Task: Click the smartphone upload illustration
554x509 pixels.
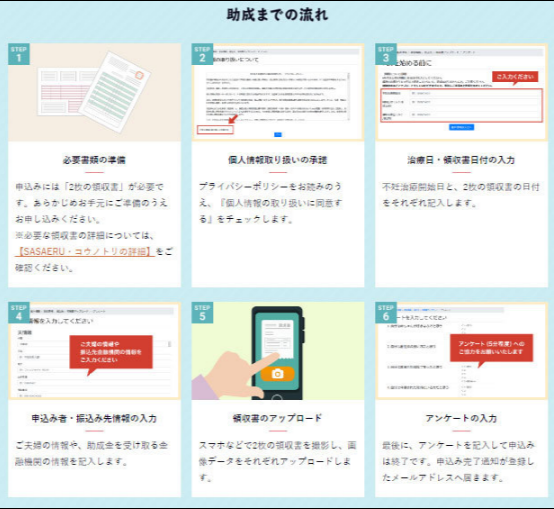Action: [278, 351]
